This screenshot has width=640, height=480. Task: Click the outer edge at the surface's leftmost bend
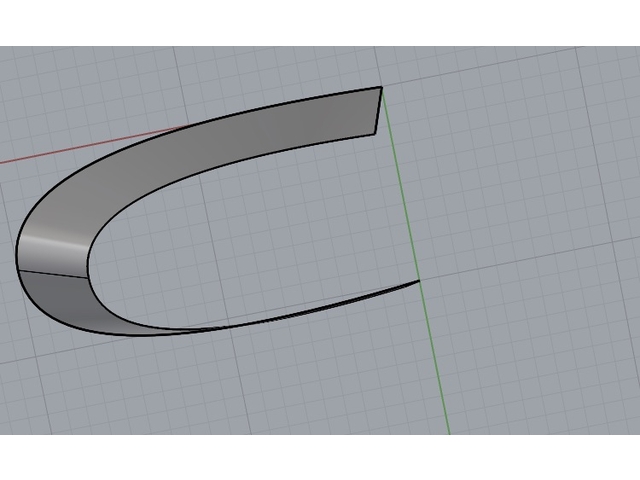click(18, 255)
